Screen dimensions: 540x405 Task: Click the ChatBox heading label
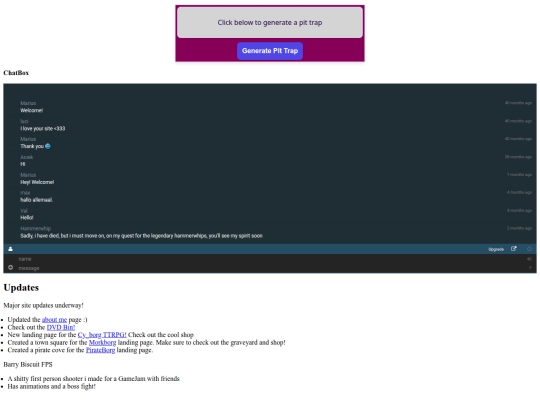pyautogui.click(x=16, y=73)
